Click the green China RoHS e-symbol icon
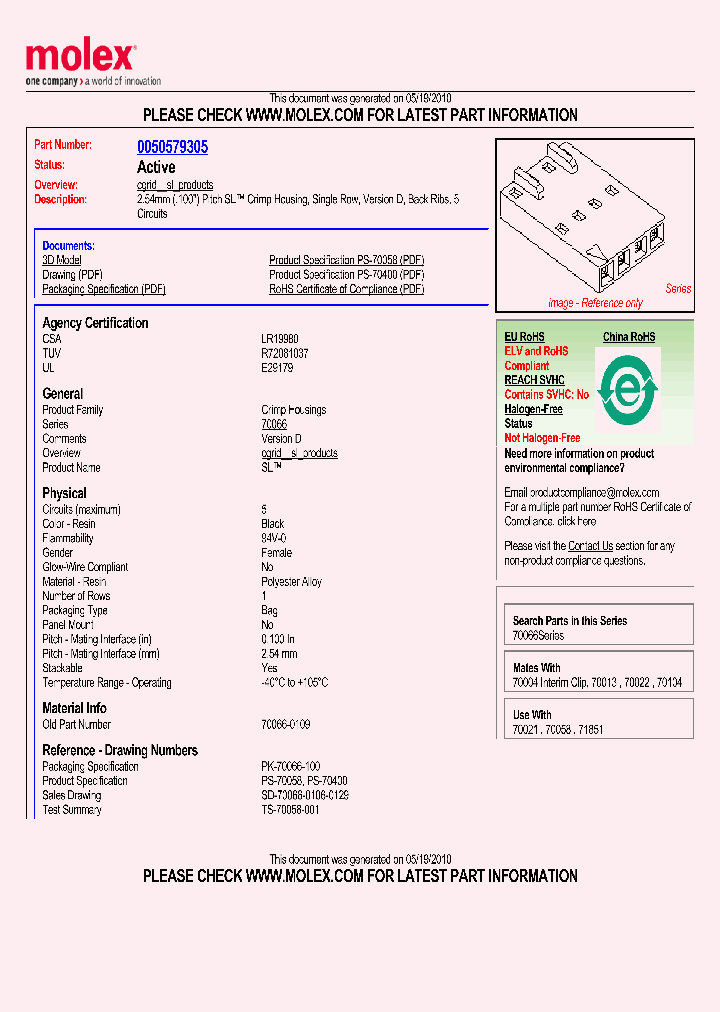The height and width of the screenshot is (1012, 720). click(x=626, y=390)
